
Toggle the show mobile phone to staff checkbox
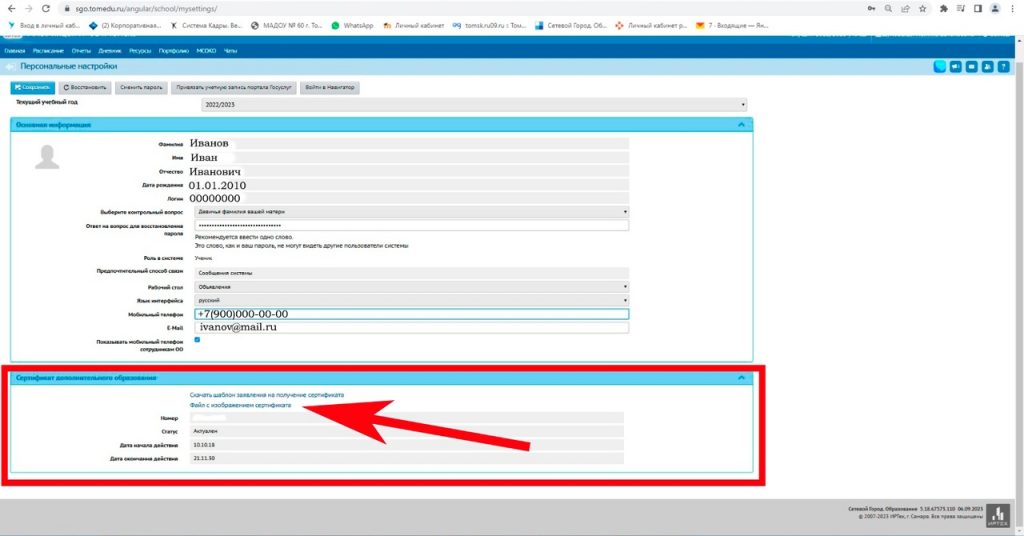pyautogui.click(x=197, y=340)
